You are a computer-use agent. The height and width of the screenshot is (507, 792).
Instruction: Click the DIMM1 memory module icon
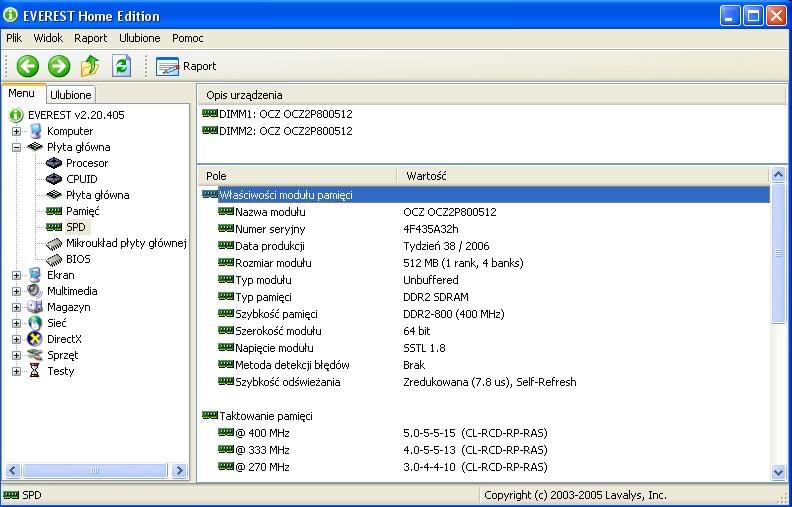tap(210, 114)
